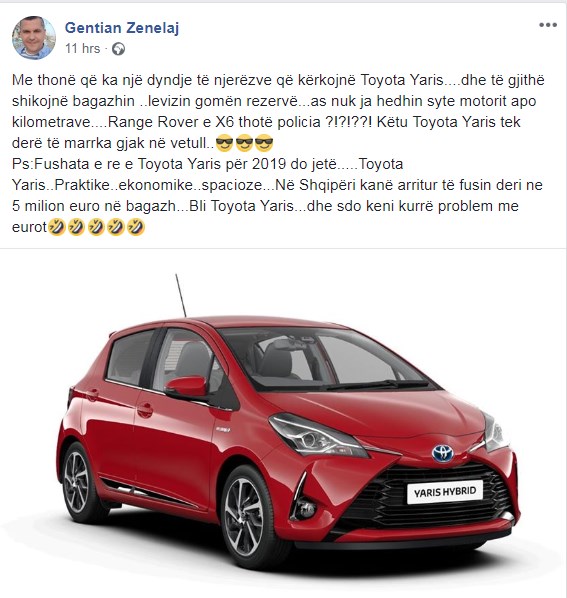Click the first laughing emoji after 'eurot'
567x598 pixels.
(56, 227)
